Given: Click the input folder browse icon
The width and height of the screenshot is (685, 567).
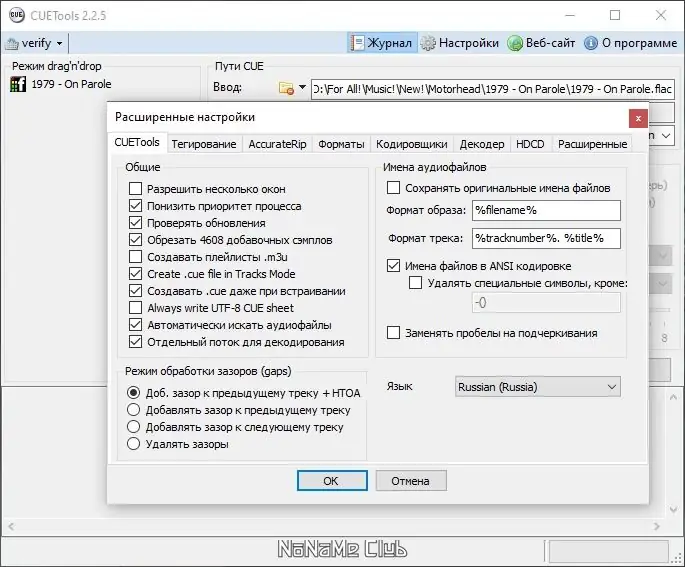Looking at the screenshot, I should click(286, 88).
